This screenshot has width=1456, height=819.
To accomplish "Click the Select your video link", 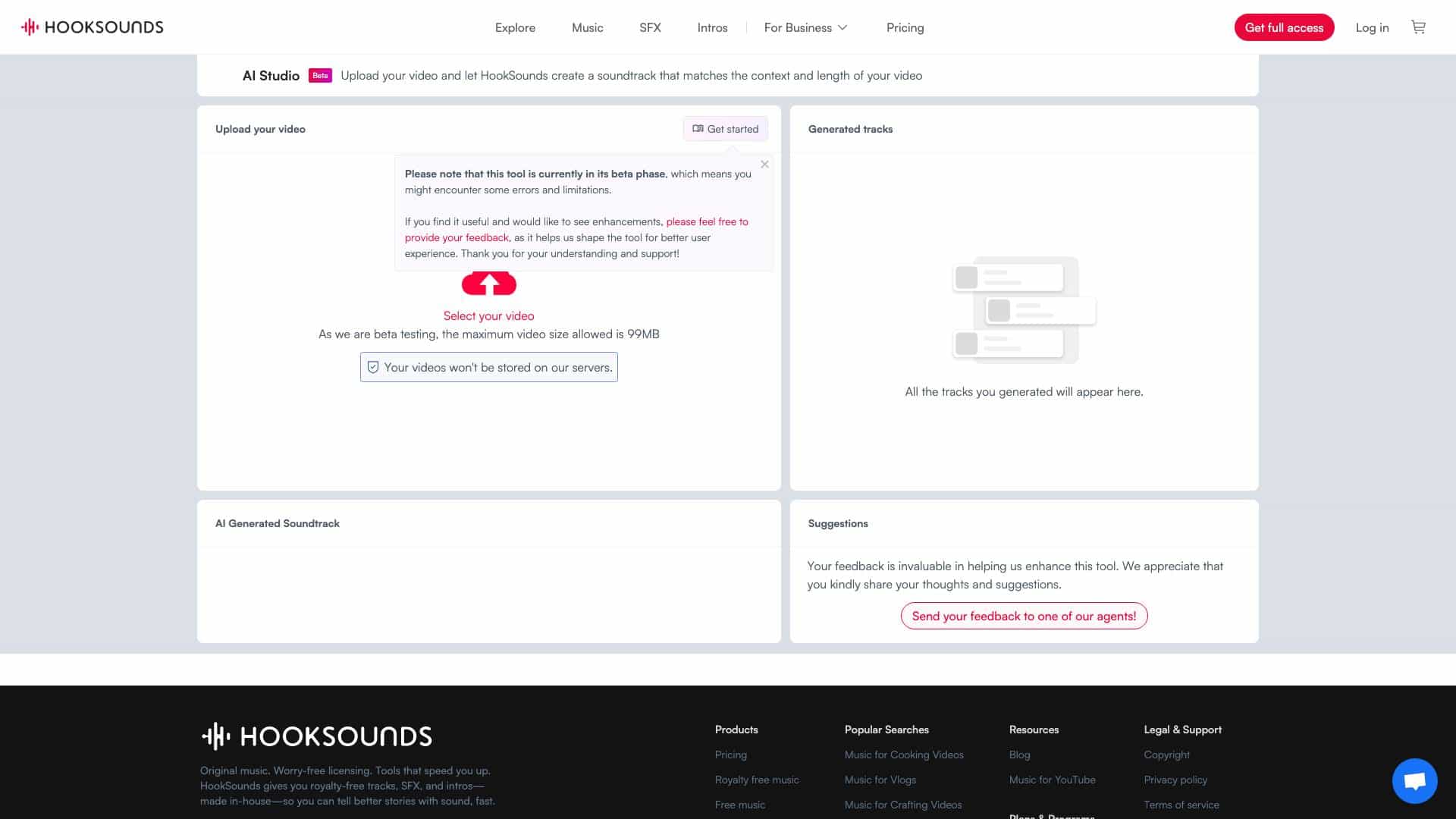I will click(x=488, y=315).
